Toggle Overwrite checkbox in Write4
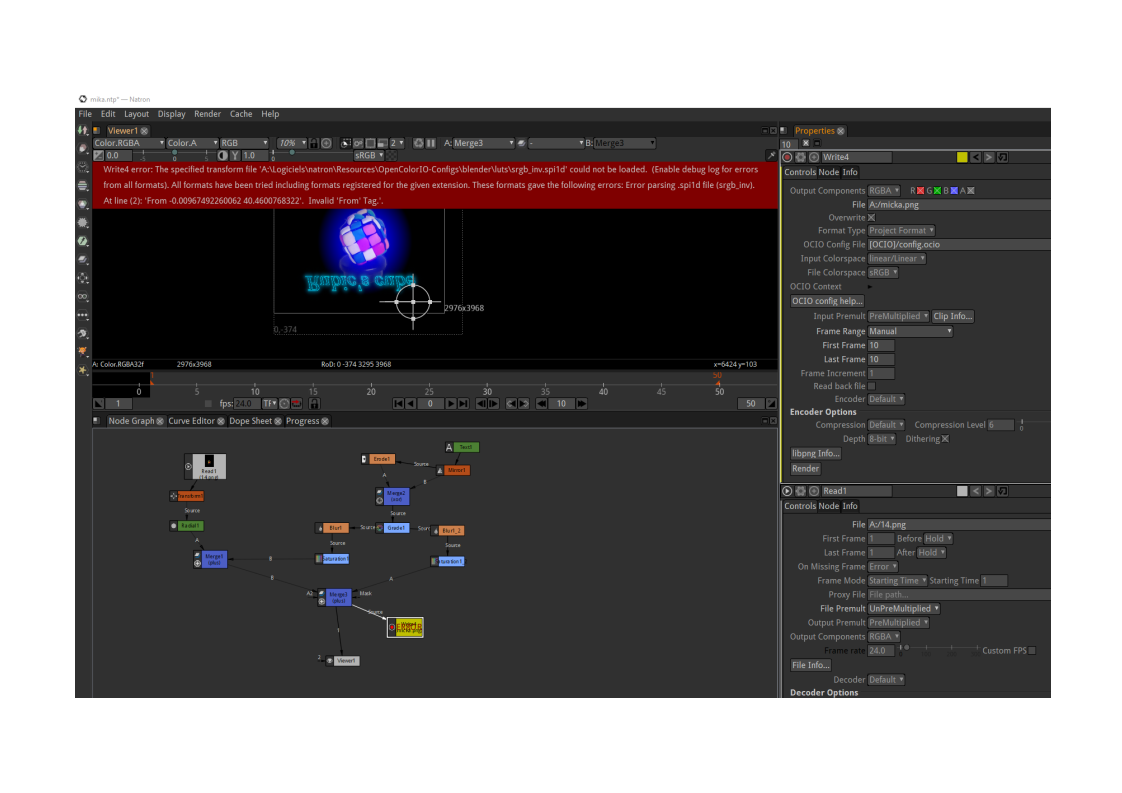Image resolution: width=1122 pixels, height=793 pixels. (872, 218)
